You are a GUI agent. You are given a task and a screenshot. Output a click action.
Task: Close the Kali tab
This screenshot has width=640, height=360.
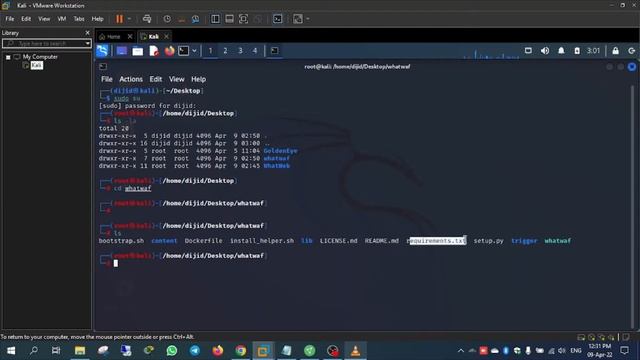tap(167, 37)
